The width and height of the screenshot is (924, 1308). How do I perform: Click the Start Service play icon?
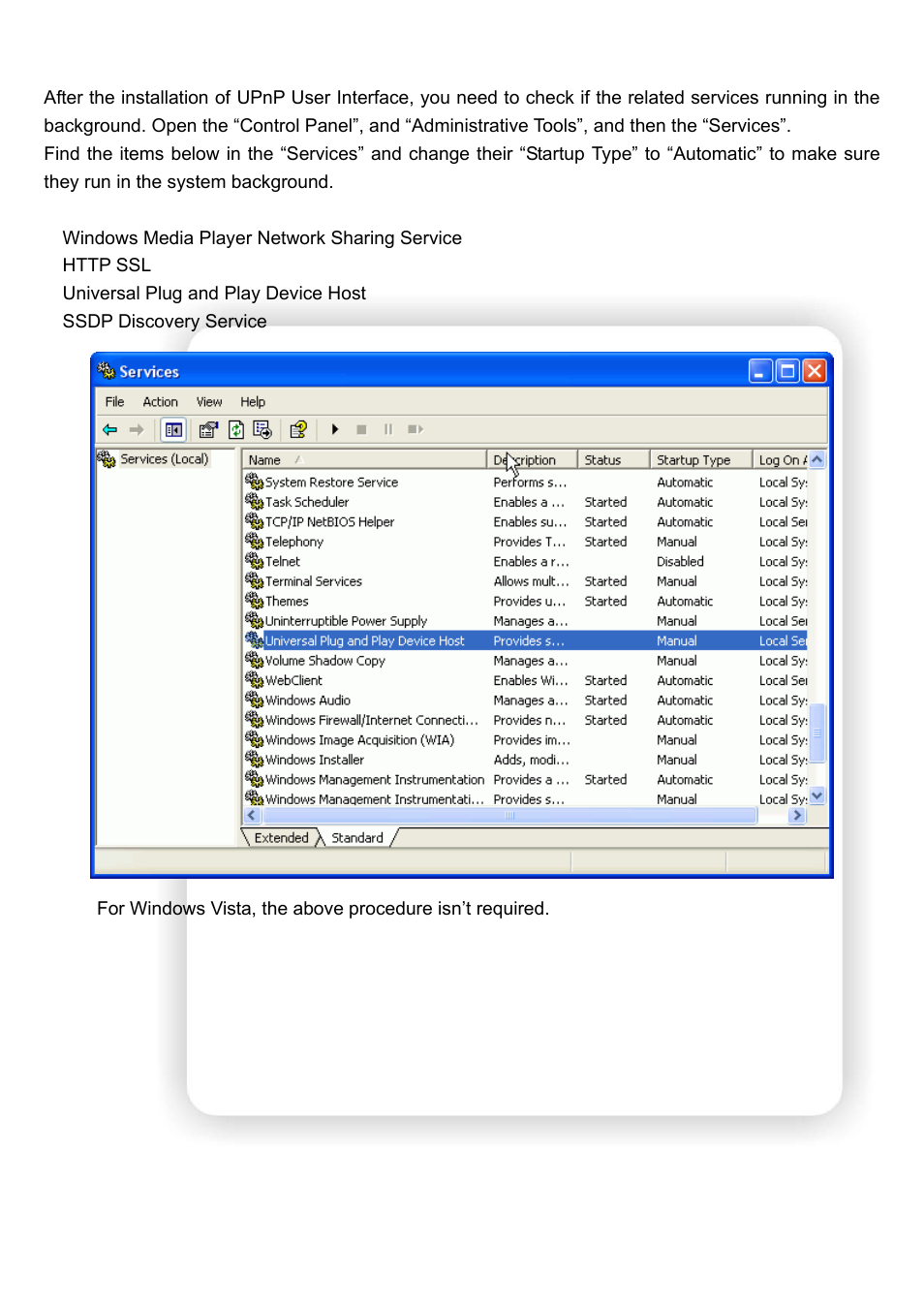(335, 429)
